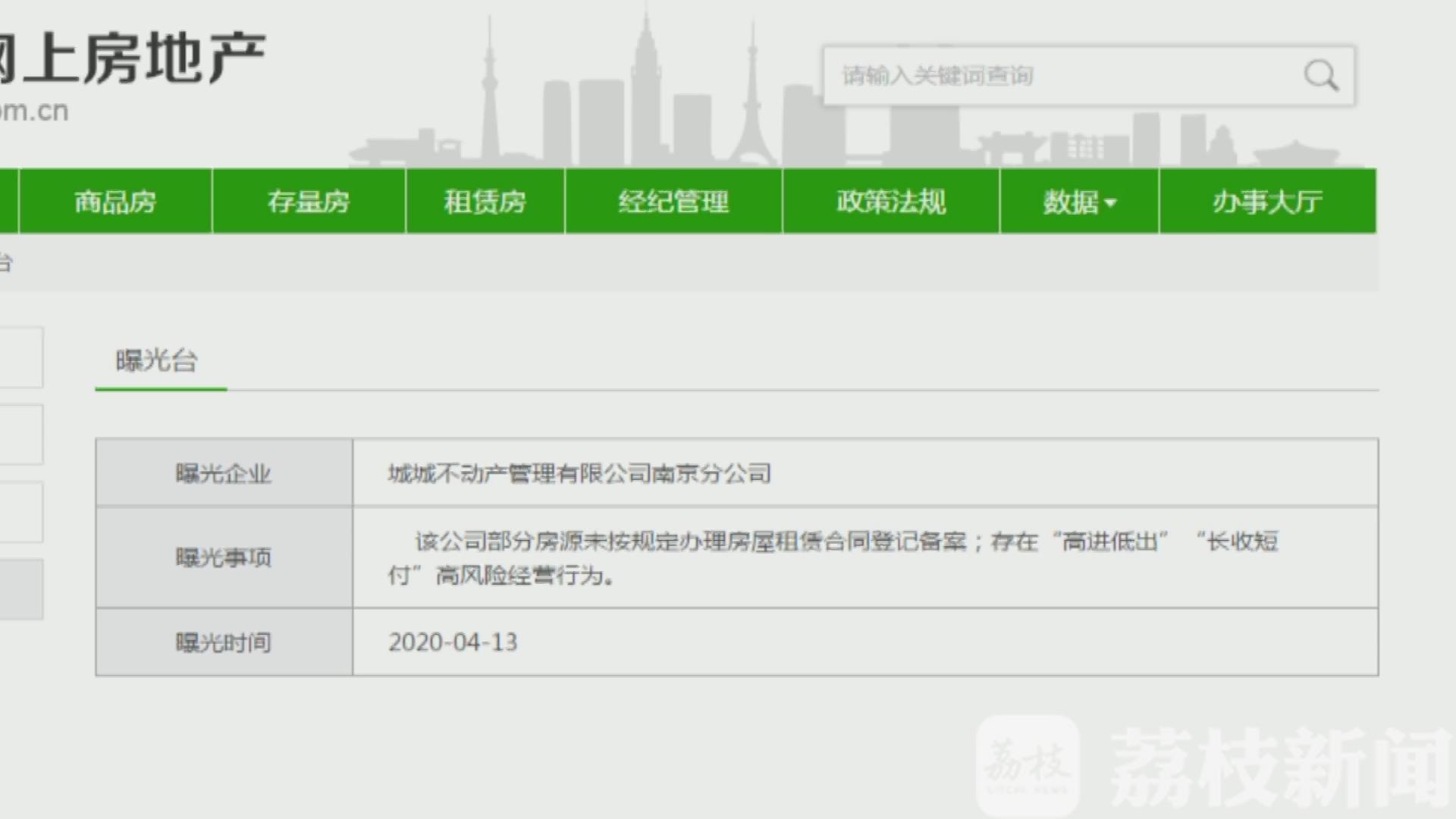Click company name 城城不动产管理有限公司南京分公司

coord(580,473)
